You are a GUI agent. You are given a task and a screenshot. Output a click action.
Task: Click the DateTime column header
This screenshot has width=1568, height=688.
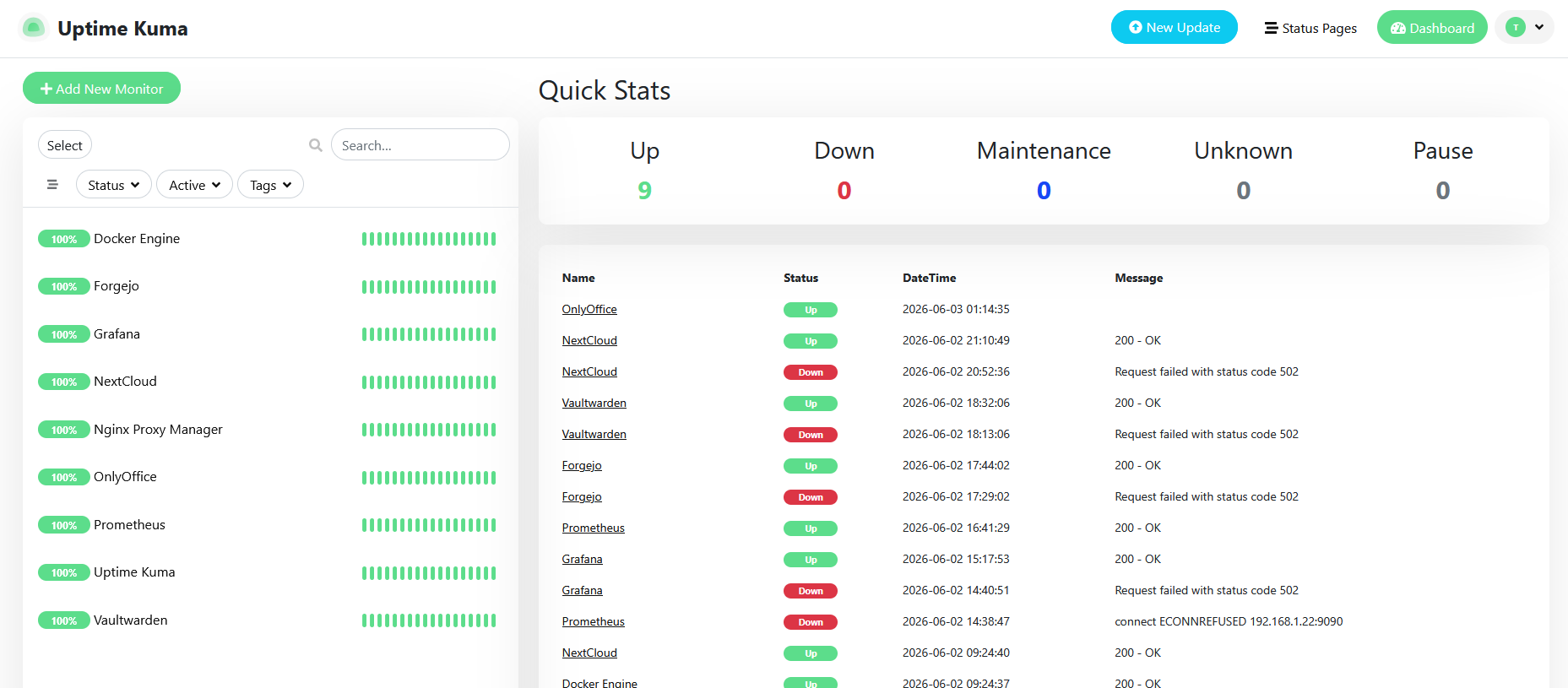click(x=929, y=278)
